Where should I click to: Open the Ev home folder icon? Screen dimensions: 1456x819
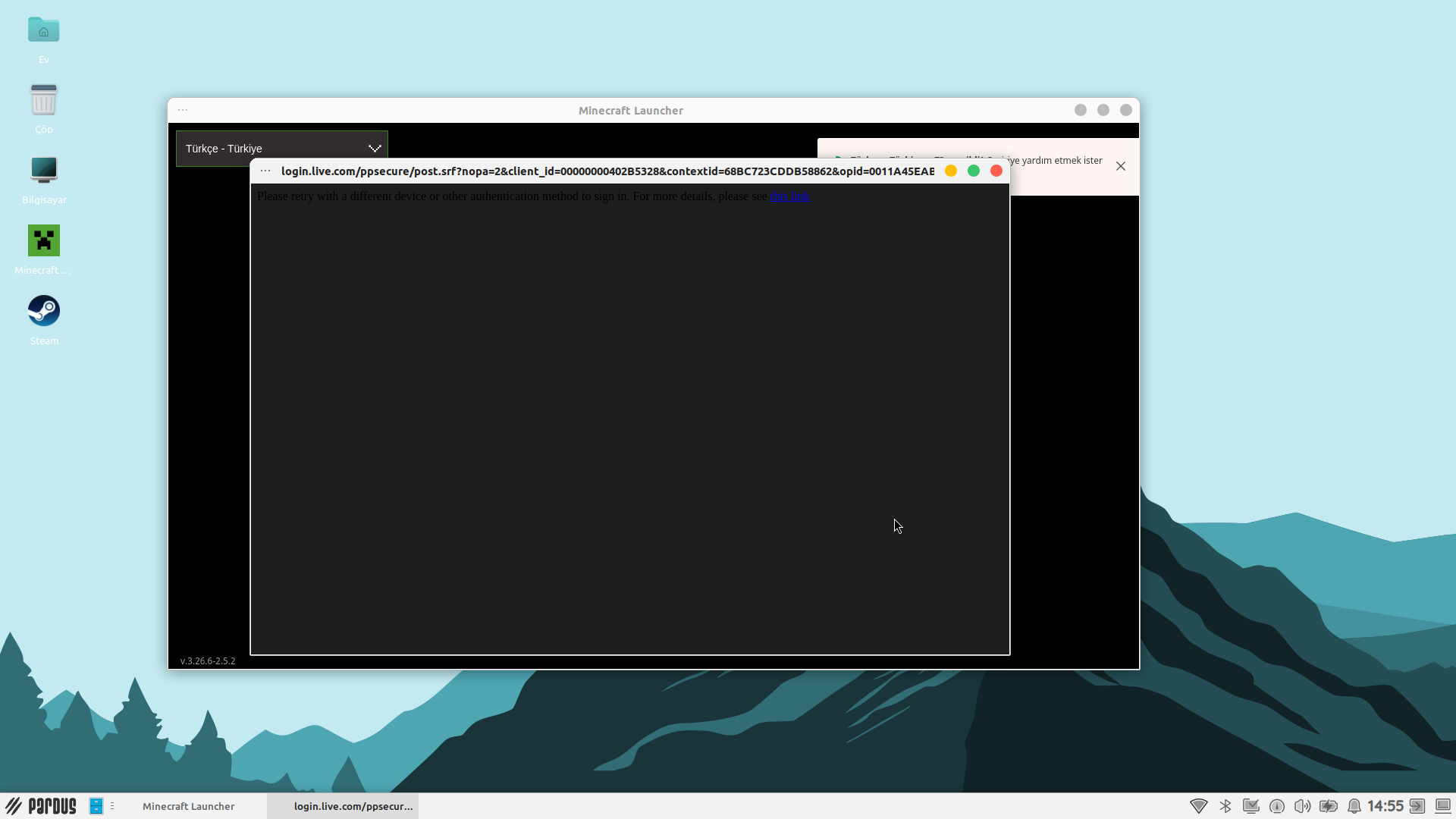click(44, 31)
